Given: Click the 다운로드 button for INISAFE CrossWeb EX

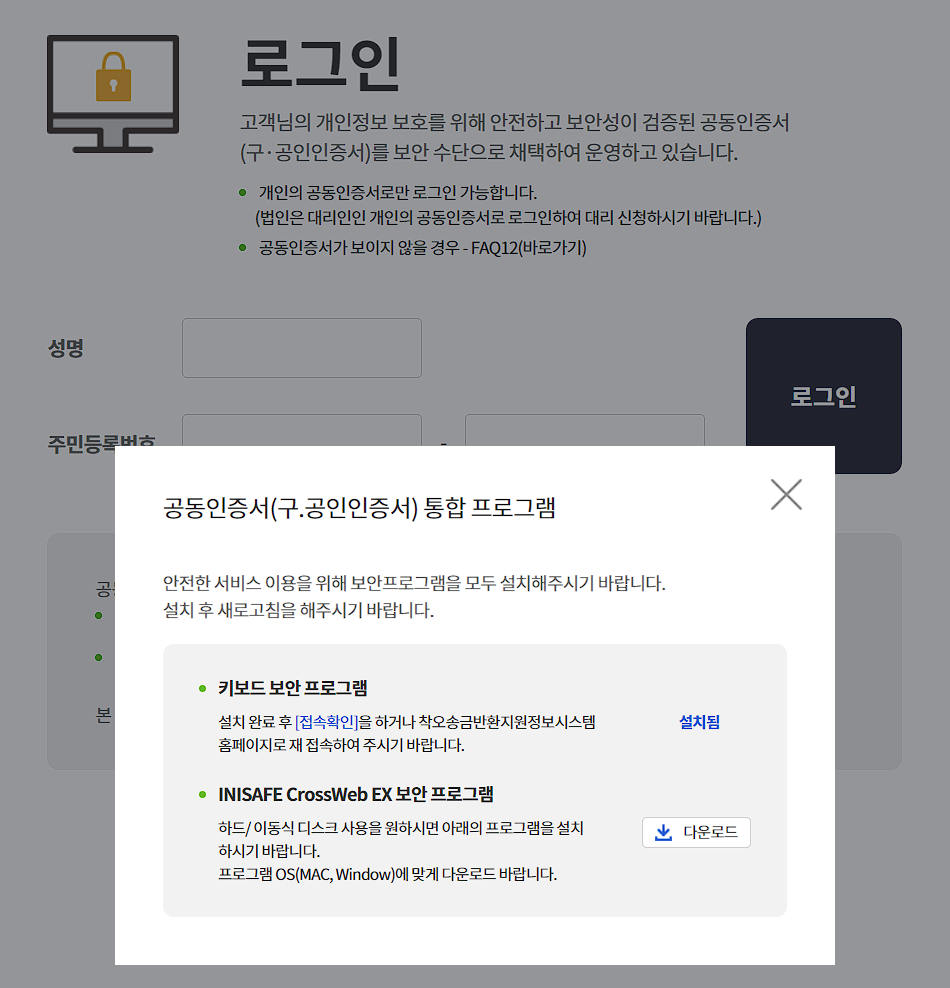Looking at the screenshot, I should [696, 833].
